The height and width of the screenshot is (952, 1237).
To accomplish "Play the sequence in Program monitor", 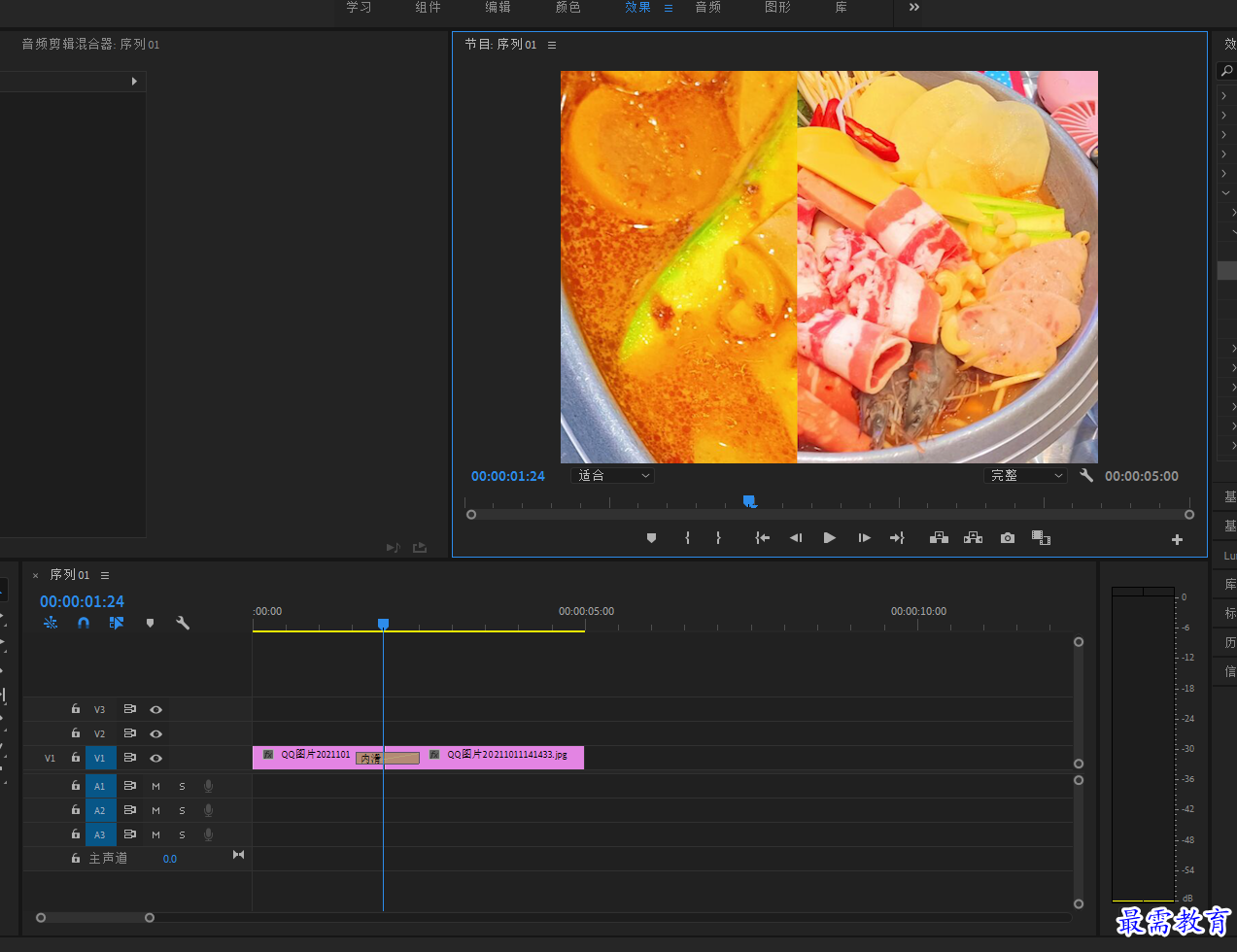I will 830,538.
